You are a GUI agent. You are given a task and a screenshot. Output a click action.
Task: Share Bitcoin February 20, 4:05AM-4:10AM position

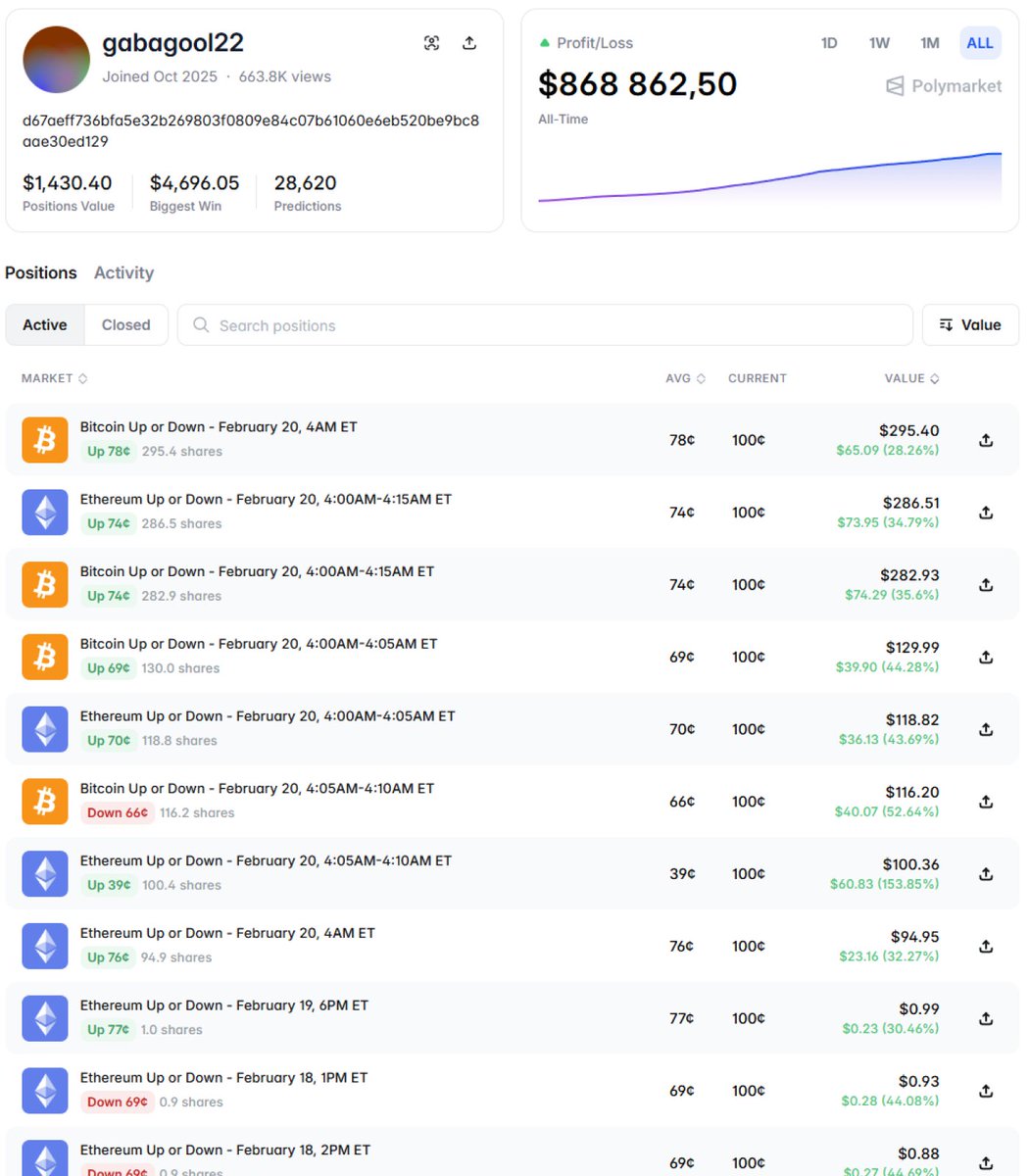tap(986, 802)
